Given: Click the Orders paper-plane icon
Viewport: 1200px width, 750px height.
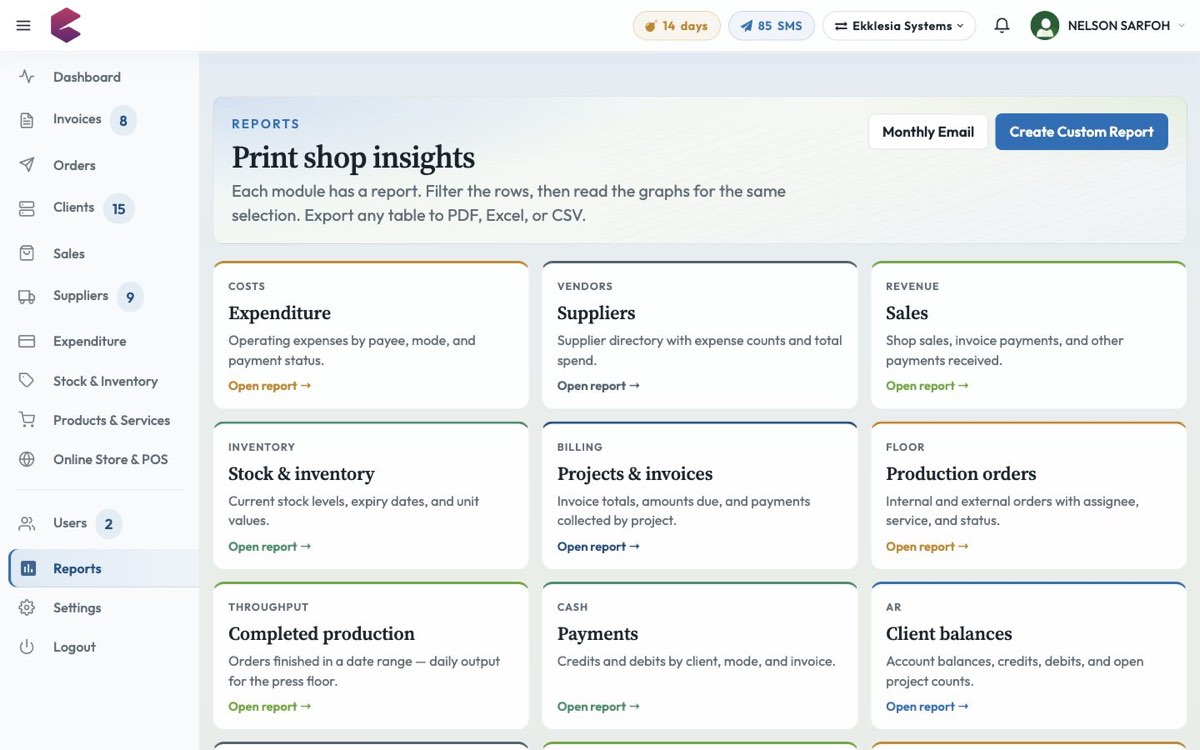Looking at the screenshot, I should click(27, 165).
